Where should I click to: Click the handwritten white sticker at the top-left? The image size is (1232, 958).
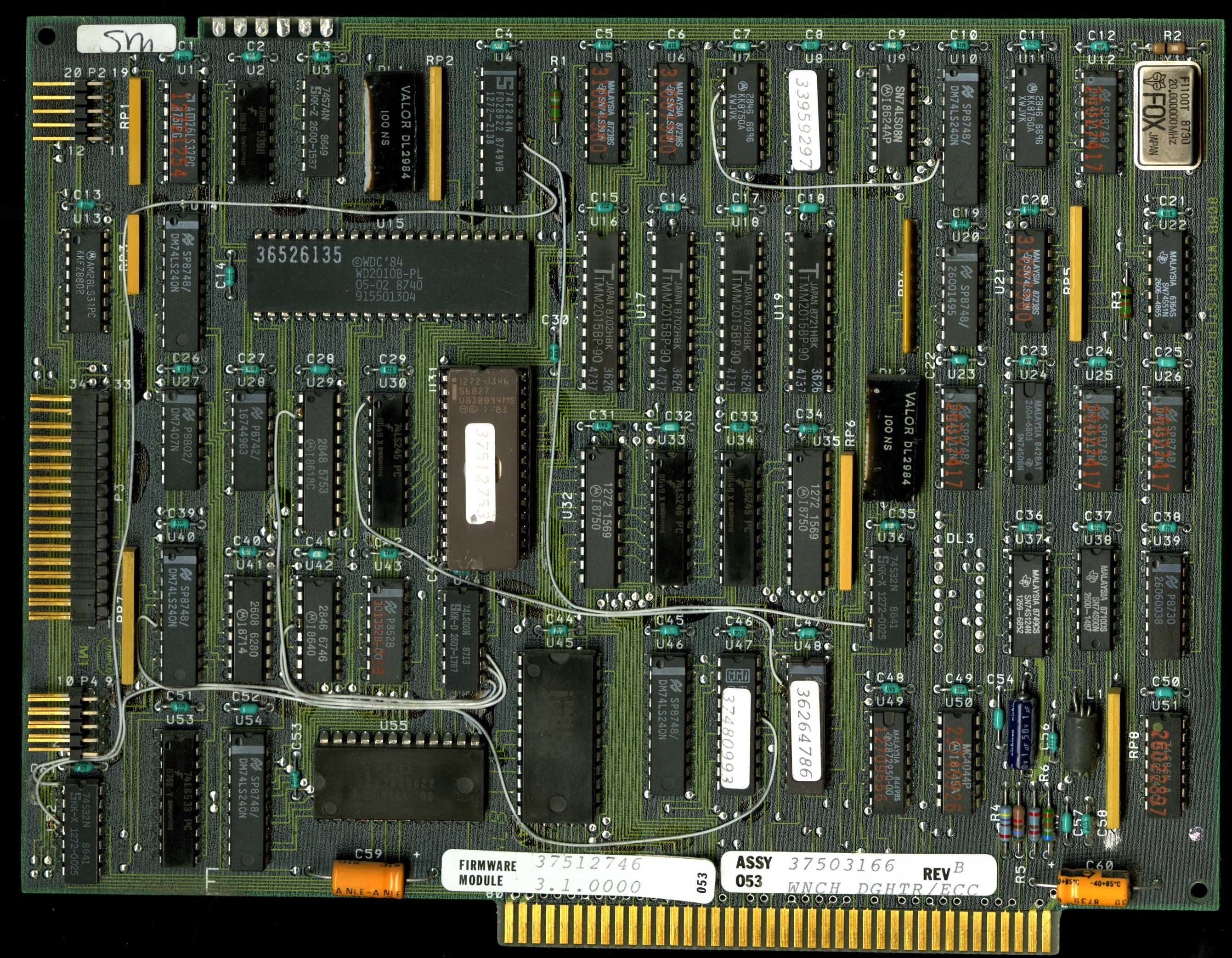126,38
